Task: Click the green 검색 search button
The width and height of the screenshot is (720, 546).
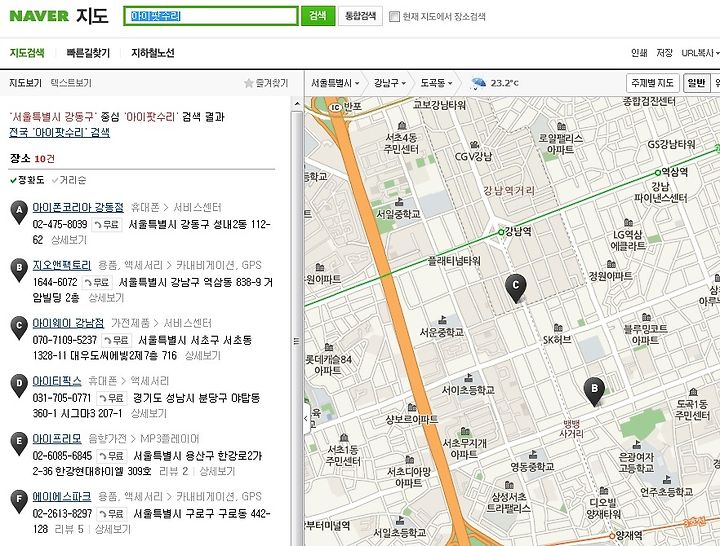Action: (x=318, y=16)
